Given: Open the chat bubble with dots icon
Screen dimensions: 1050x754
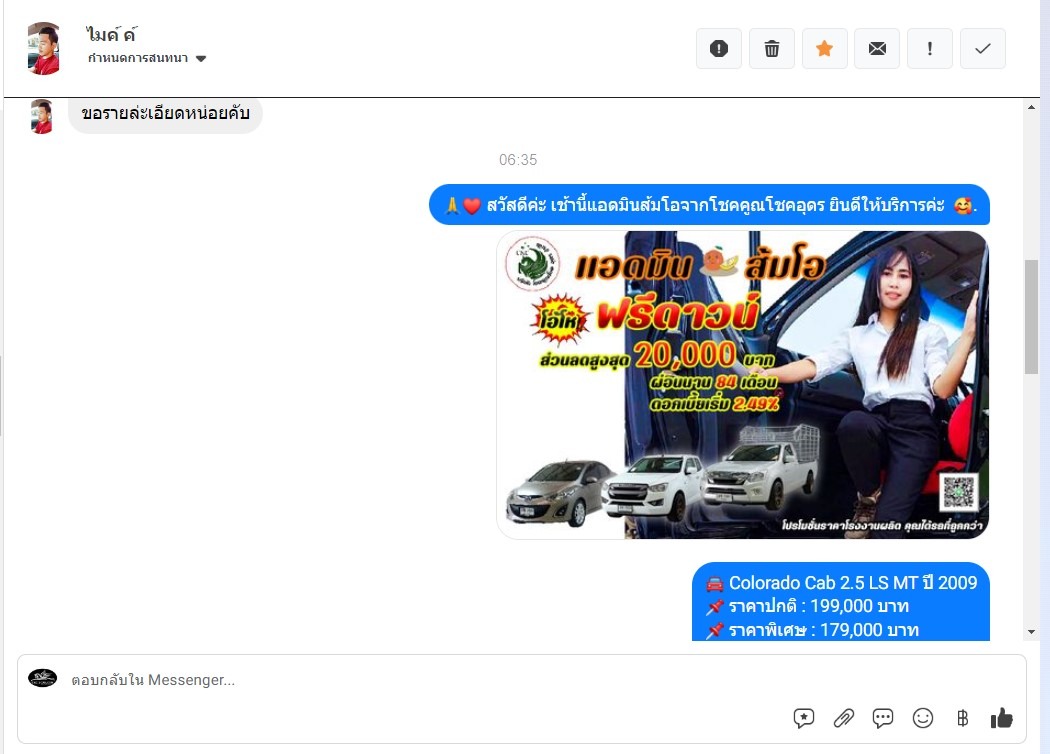Looking at the screenshot, I should pyautogui.click(x=883, y=719).
